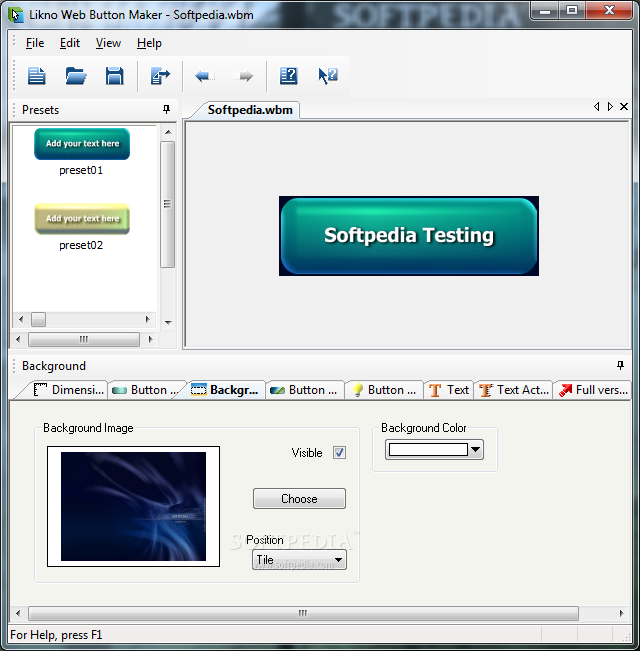The height and width of the screenshot is (651, 640).
Task: Pin the Presets panel
Action: tap(166, 109)
